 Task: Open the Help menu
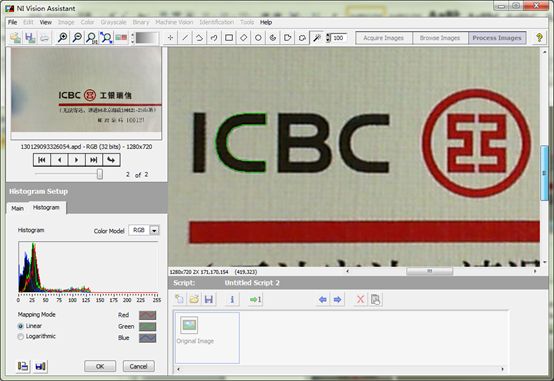[x=266, y=22]
